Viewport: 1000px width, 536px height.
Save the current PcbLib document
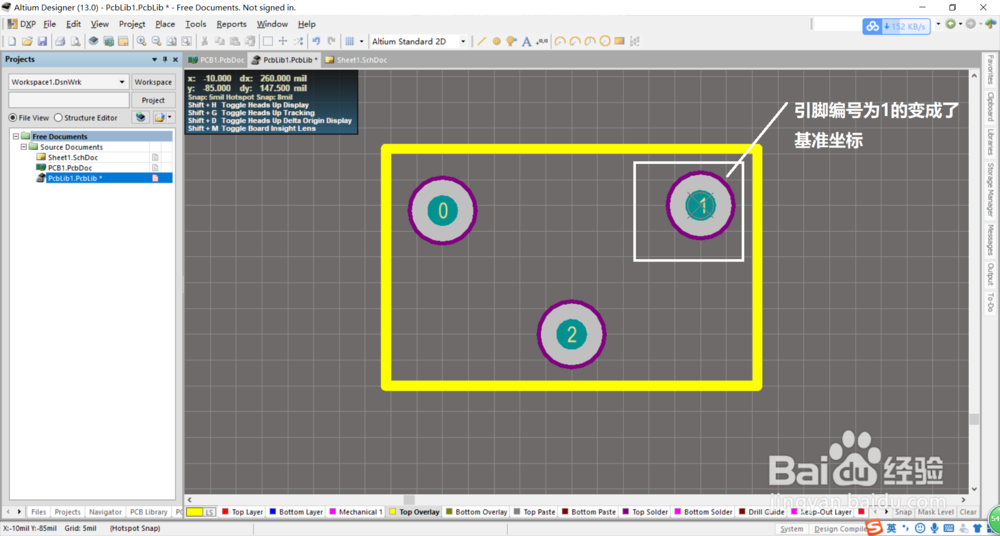pos(42,41)
